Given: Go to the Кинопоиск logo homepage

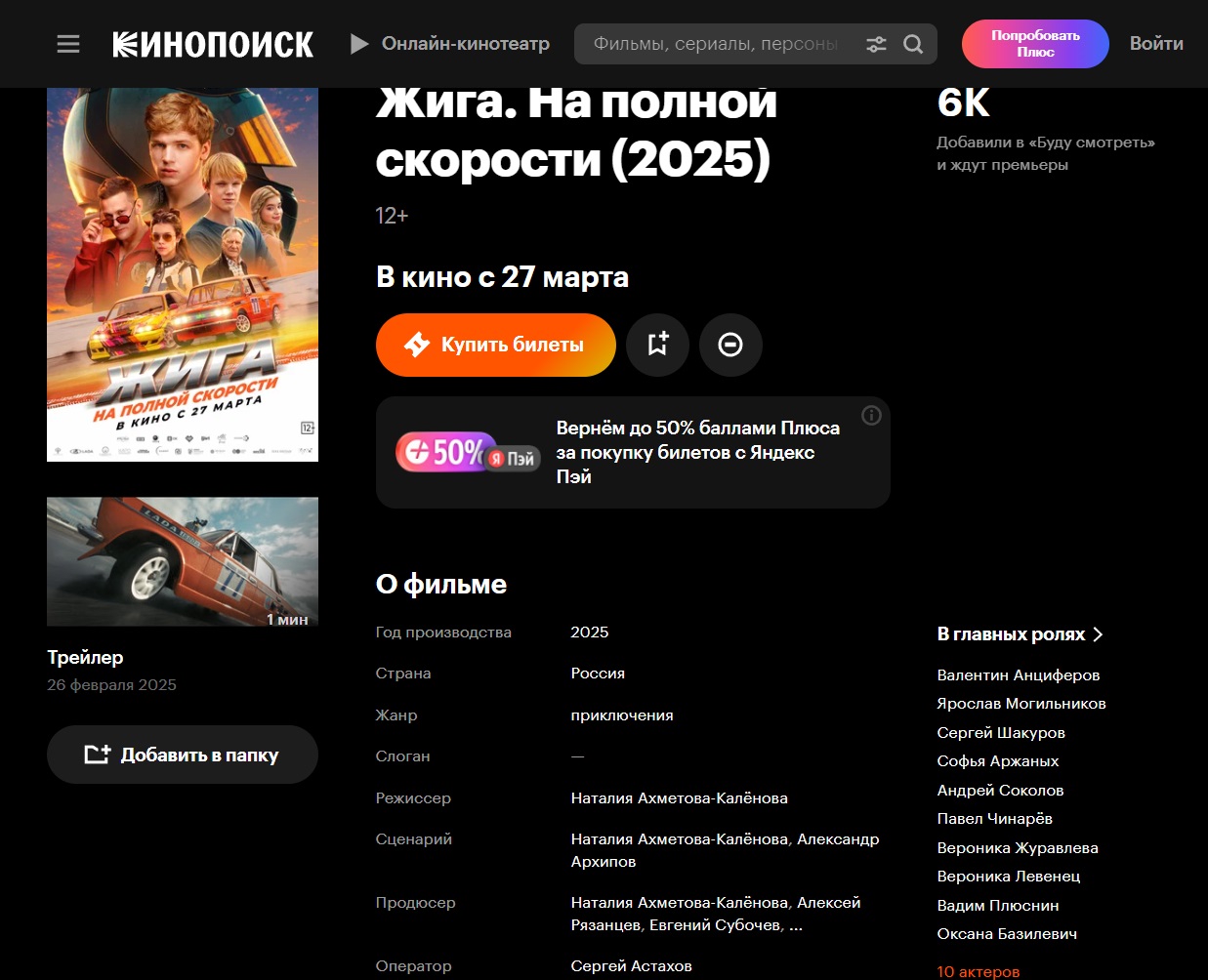Looking at the screenshot, I should (x=213, y=44).
